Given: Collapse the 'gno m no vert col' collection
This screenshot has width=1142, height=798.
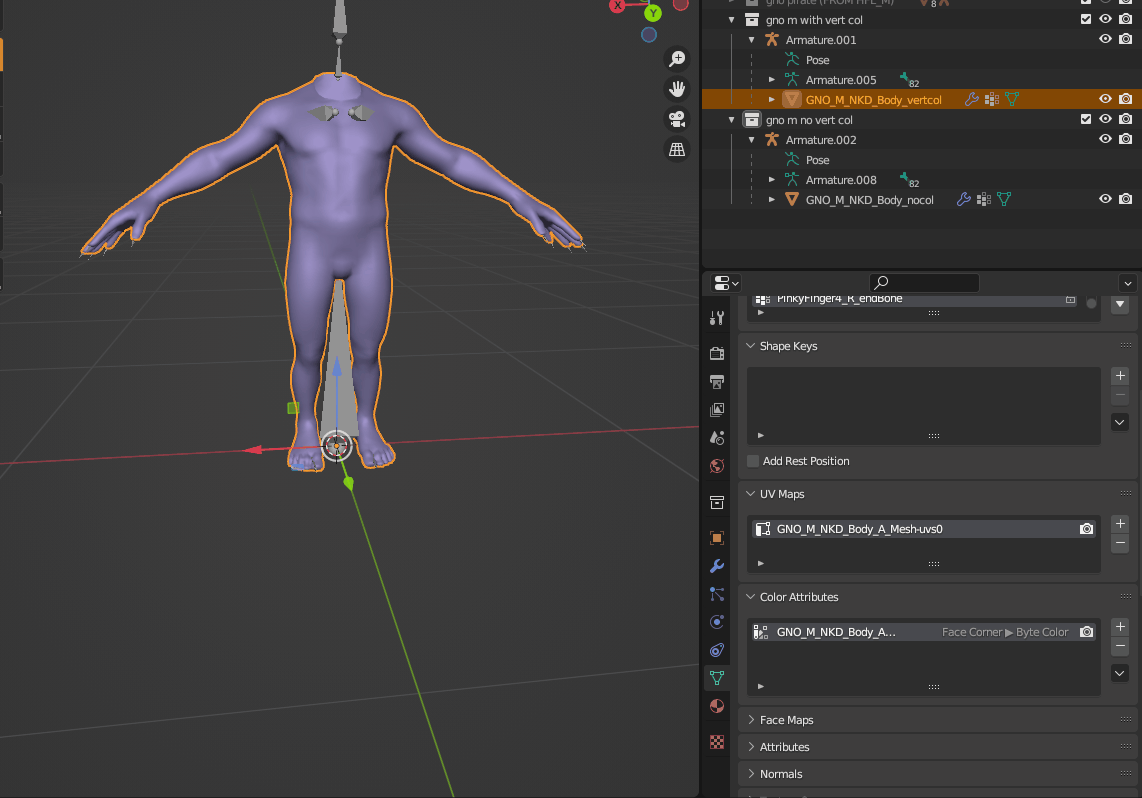Looking at the screenshot, I should (732, 119).
